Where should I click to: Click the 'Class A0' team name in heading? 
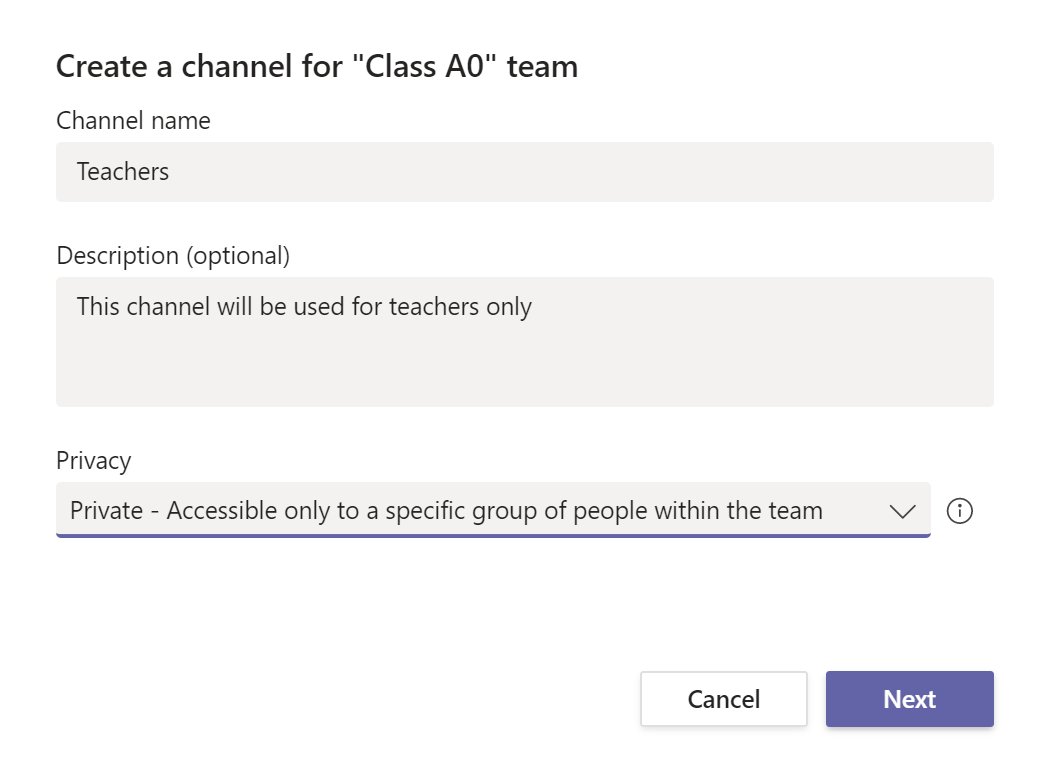[429, 67]
